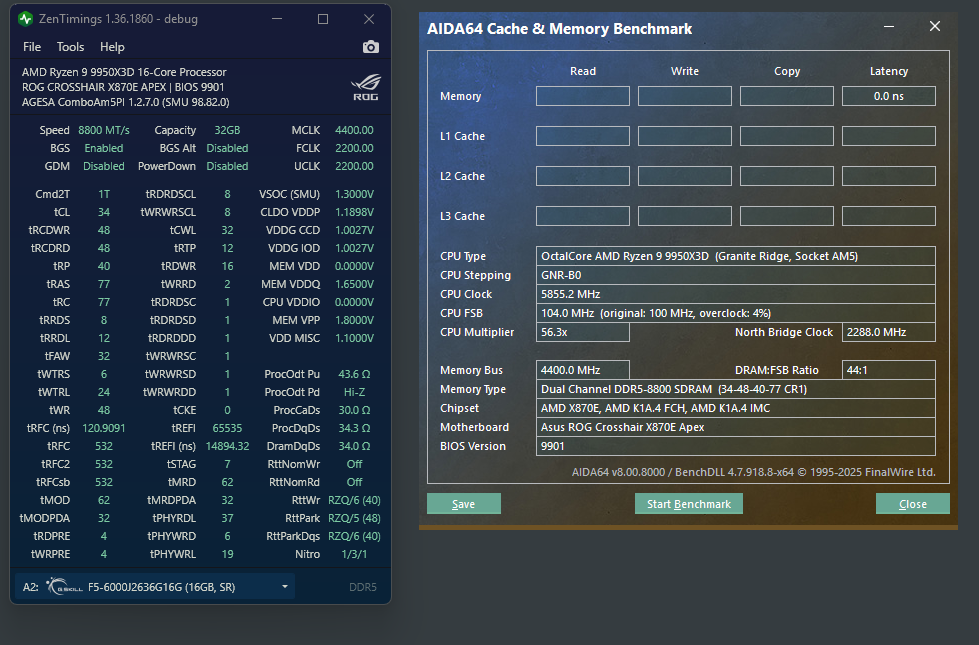Viewport: 979px width, 645px height.
Task: Click the CPU Multiplier value 56.3x
Action: (x=583, y=332)
